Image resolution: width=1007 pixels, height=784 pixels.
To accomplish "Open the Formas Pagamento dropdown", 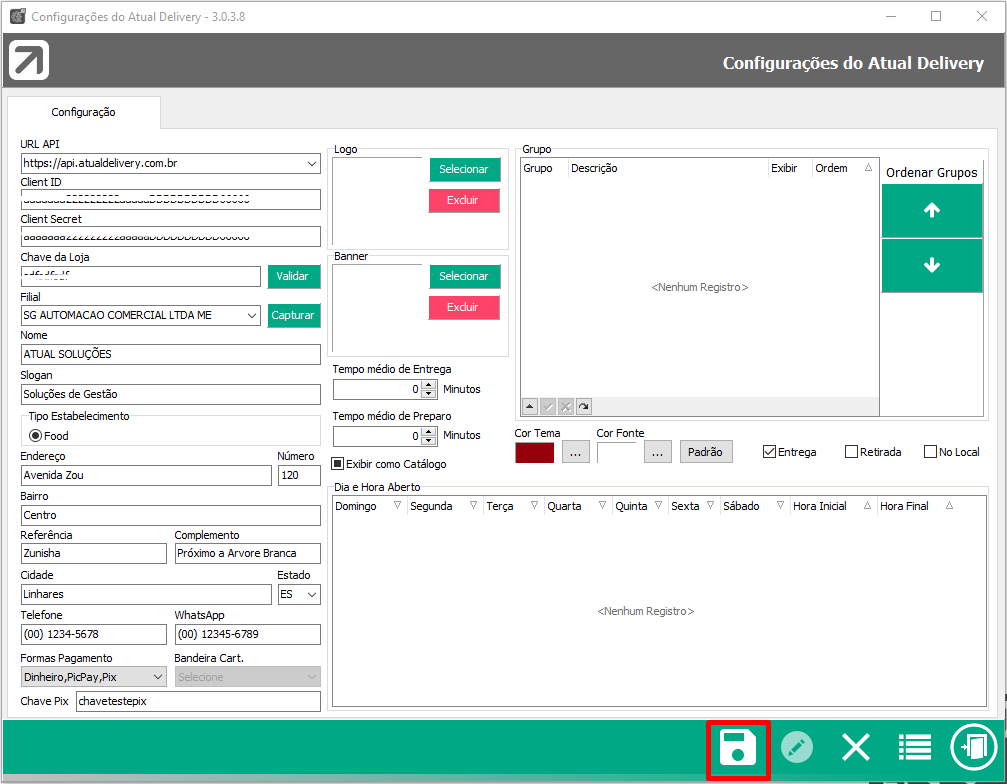I will [157, 677].
